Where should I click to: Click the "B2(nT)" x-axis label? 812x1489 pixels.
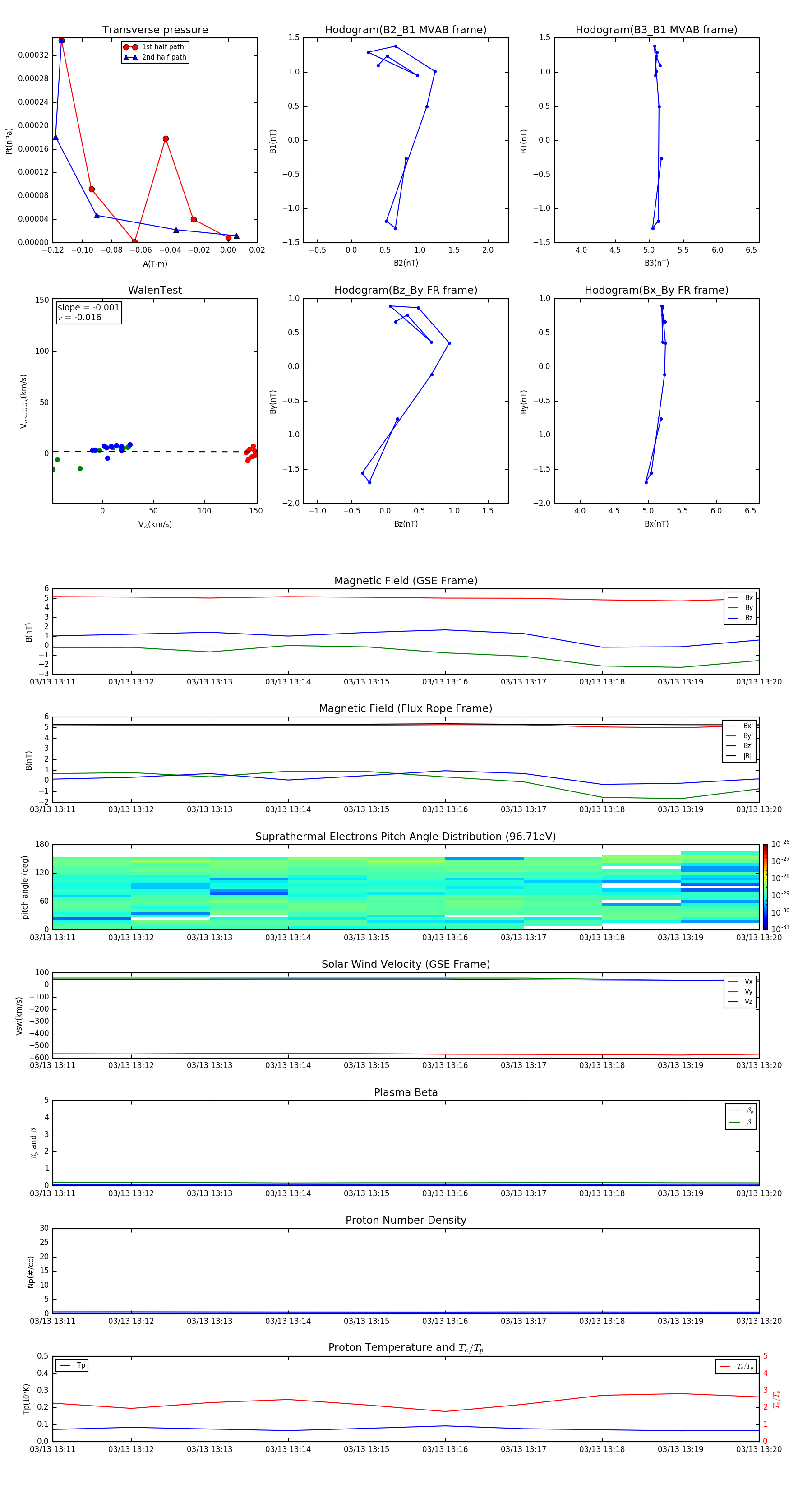point(406,263)
